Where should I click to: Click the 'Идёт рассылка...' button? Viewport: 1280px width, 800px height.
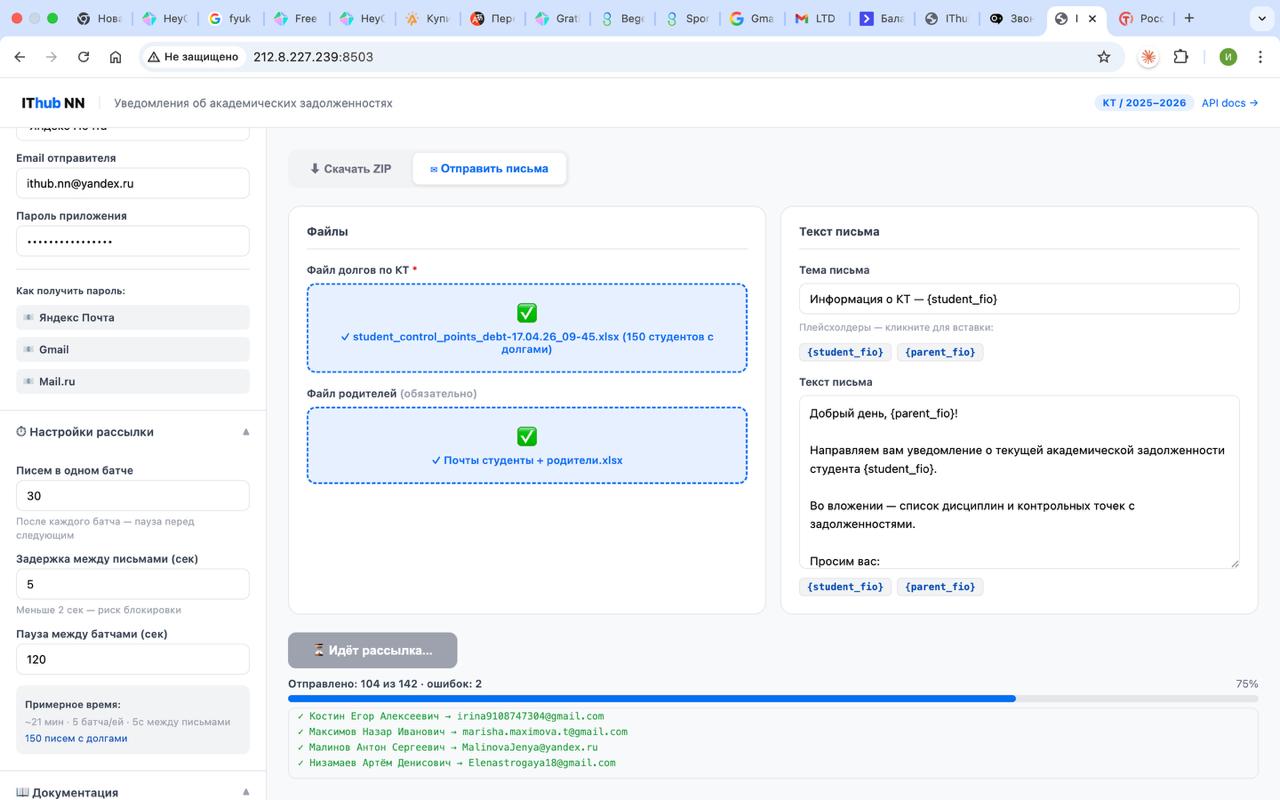pyautogui.click(x=372, y=650)
